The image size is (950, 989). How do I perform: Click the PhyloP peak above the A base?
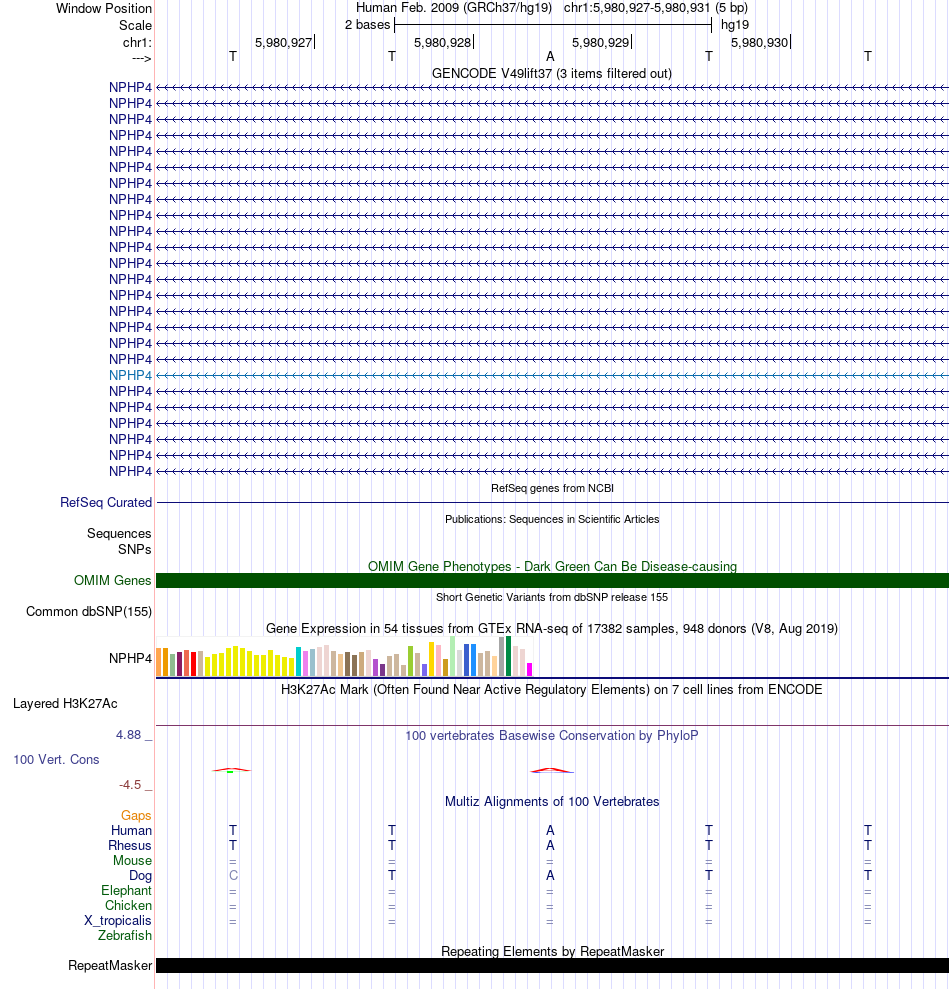click(551, 770)
